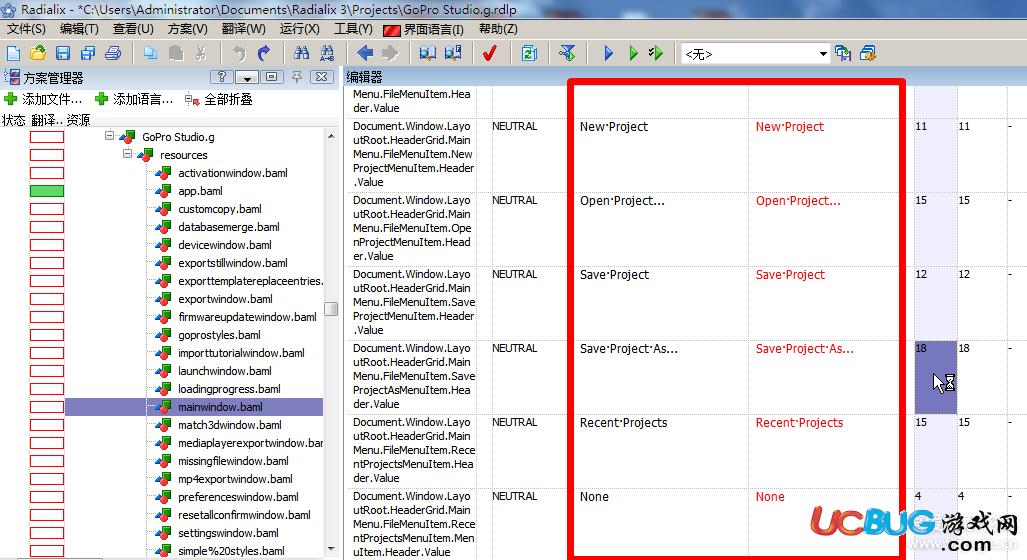
Task: Click the panel float window button
Action: point(271,77)
